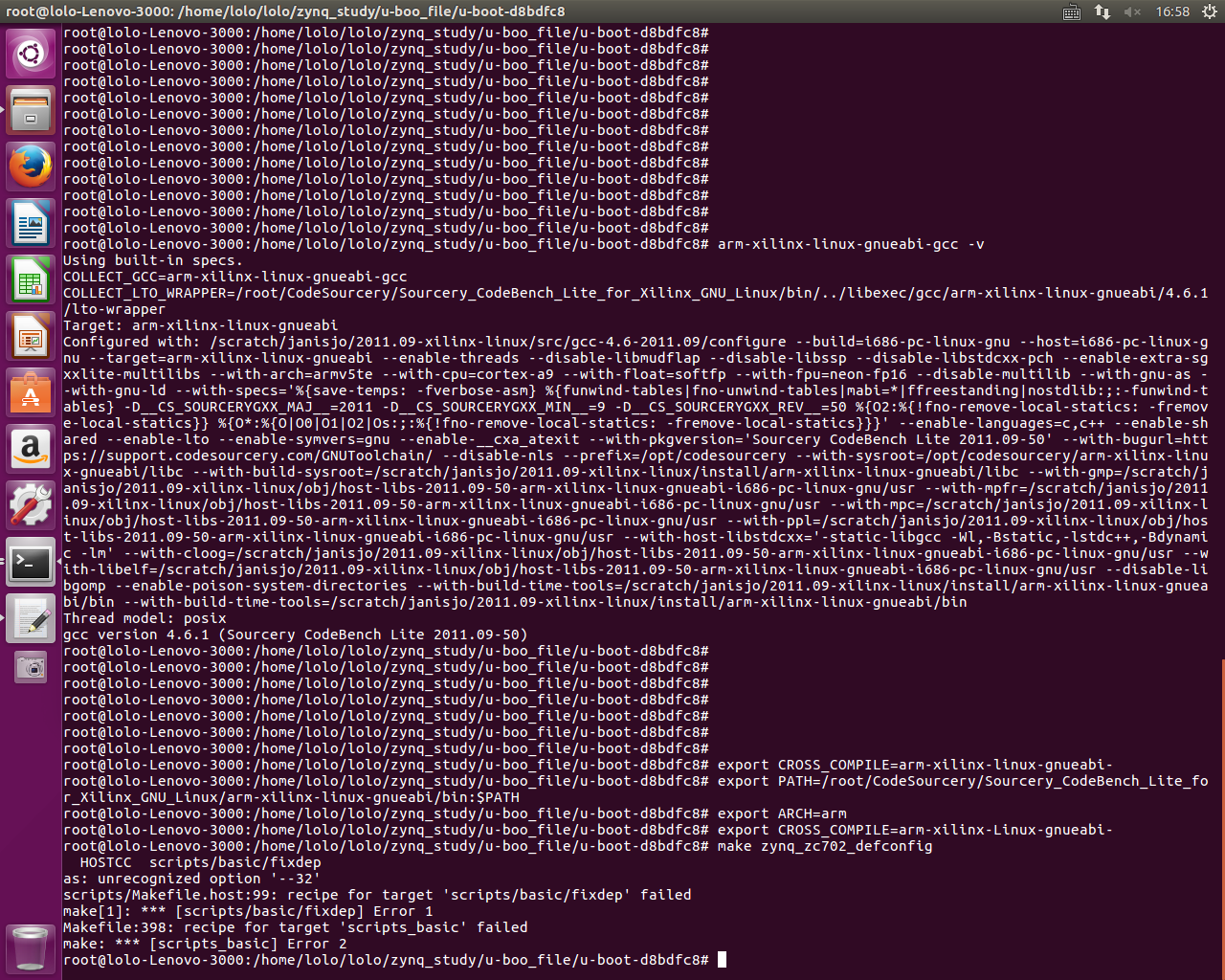
Task: Open the Trash in launcher
Action: (x=31, y=948)
